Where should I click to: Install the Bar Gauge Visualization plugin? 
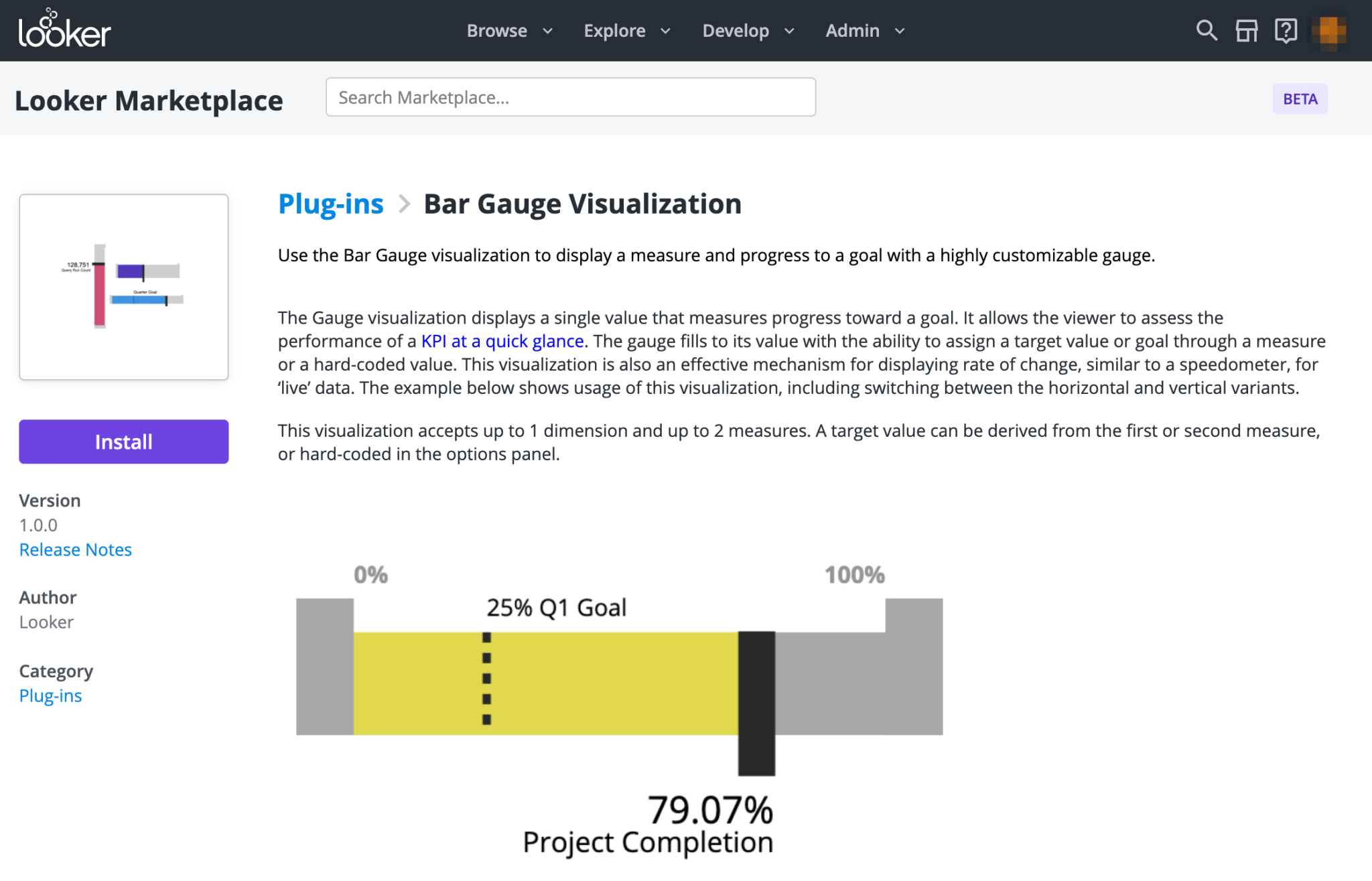[123, 442]
